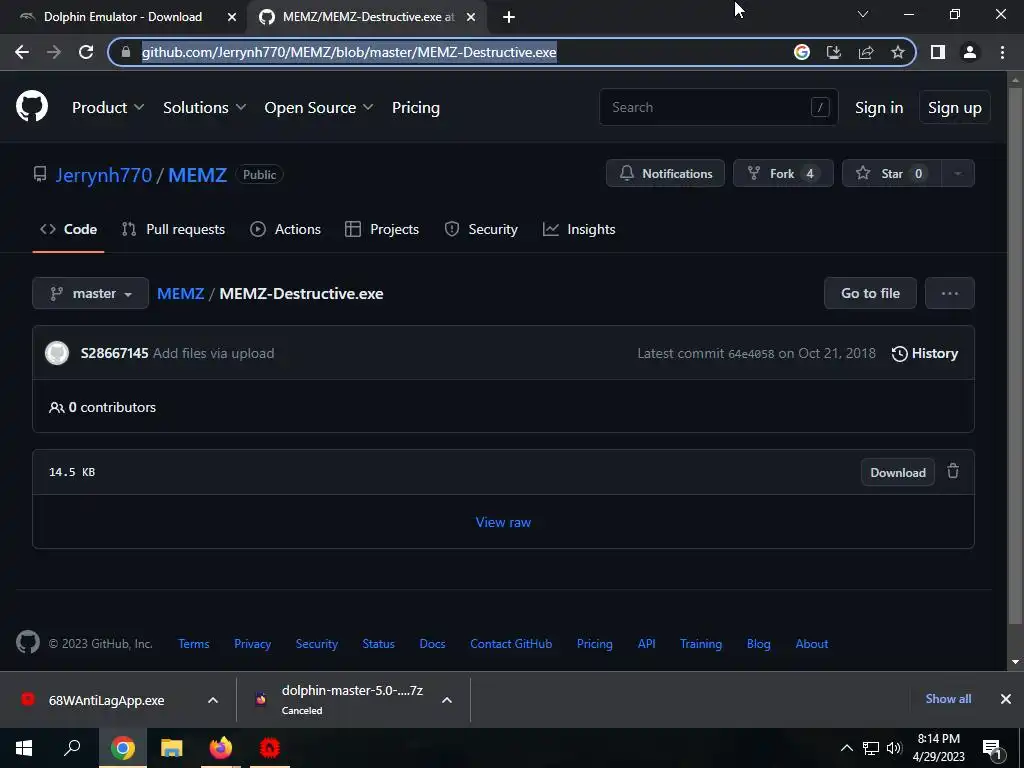This screenshot has height=768, width=1024.
Task: Open Chrome from the taskbar
Action: click(x=122, y=748)
